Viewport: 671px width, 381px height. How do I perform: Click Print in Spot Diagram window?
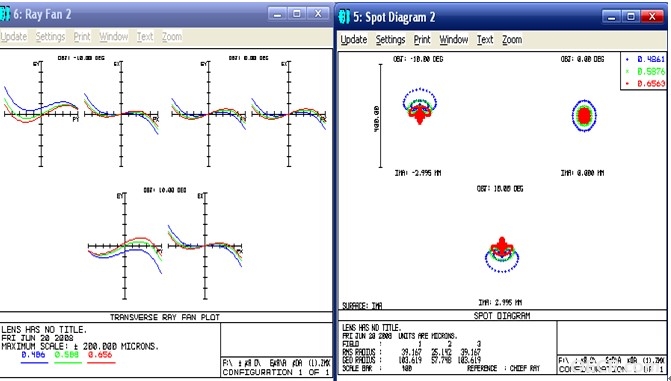point(422,39)
